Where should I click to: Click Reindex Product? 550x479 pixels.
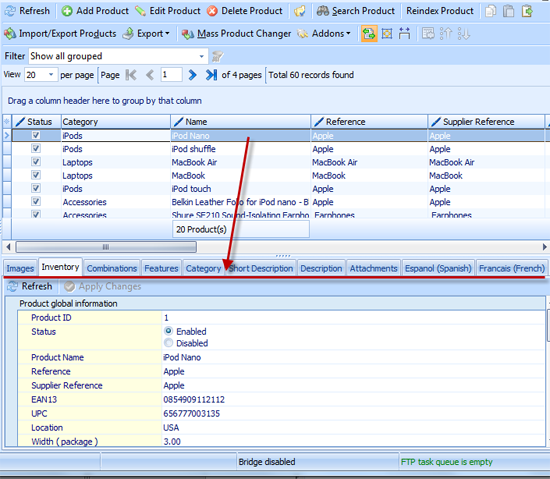(x=440, y=11)
